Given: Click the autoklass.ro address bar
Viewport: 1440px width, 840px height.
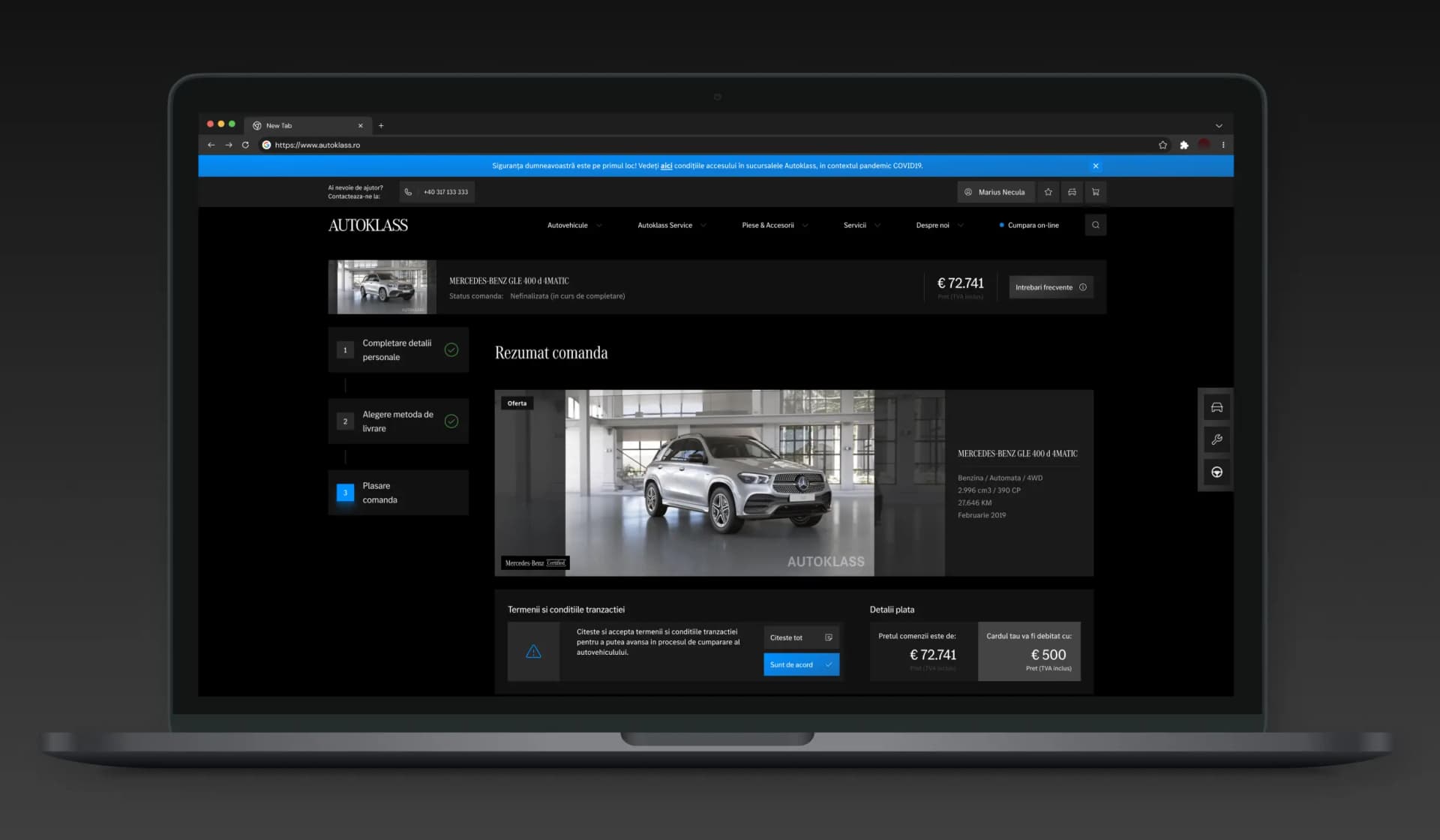Looking at the screenshot, I should click(x=705, y=145).
